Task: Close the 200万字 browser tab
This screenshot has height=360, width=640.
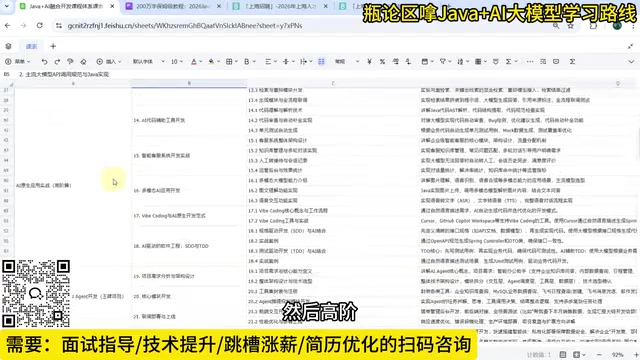Action: [219, 6]
